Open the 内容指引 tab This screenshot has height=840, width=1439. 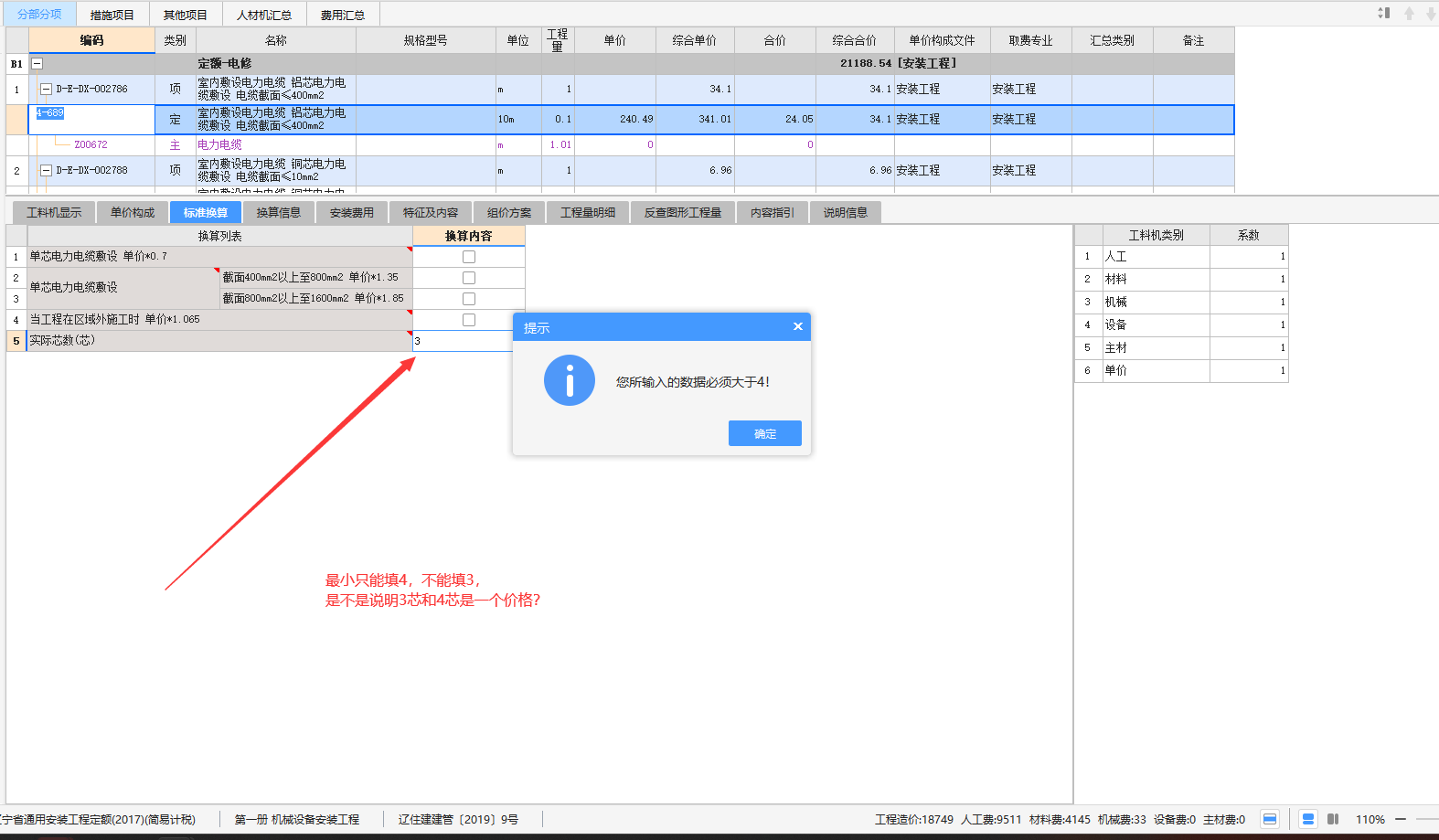773,212
